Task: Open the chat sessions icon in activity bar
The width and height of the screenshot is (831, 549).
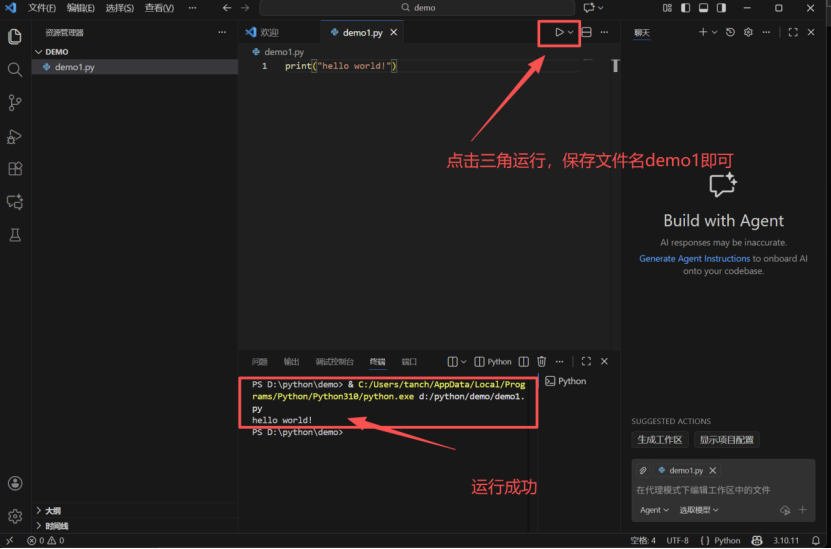Action: point(15,202)
